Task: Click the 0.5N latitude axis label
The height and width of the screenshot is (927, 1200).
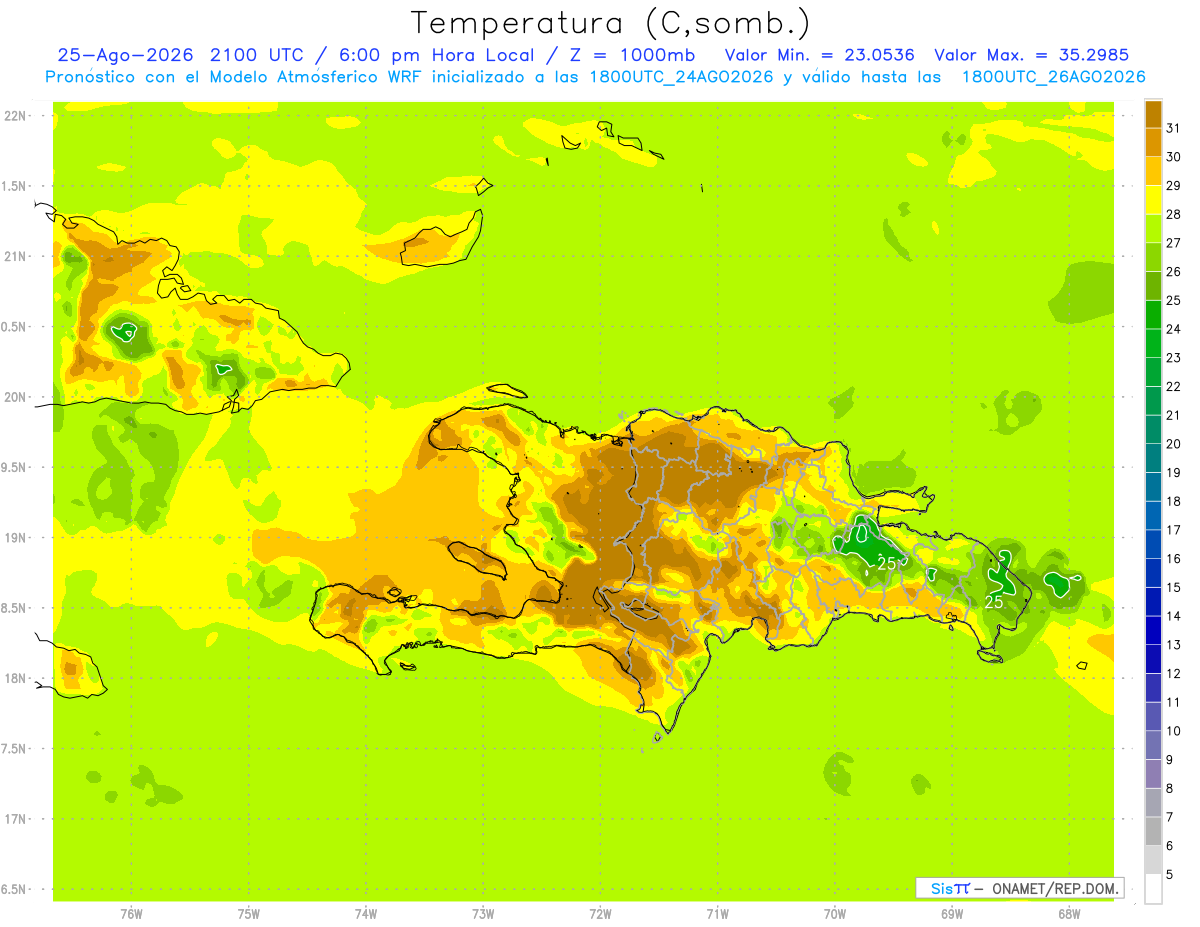Action: coord(15,327)
